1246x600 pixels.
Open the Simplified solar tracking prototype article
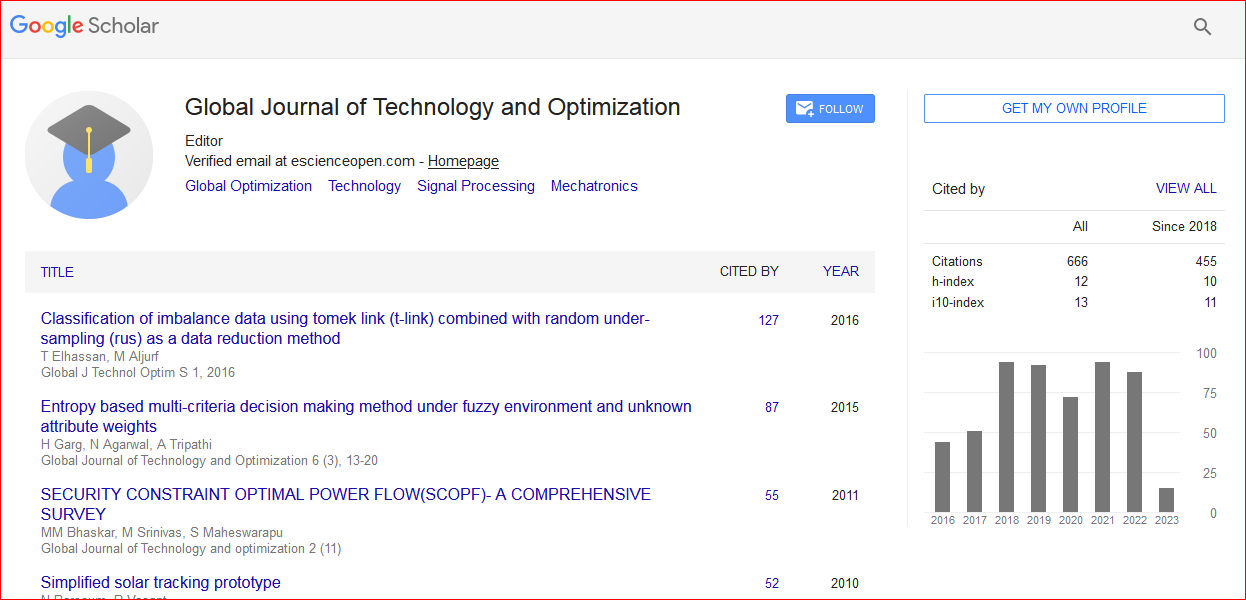coord(160,582)
